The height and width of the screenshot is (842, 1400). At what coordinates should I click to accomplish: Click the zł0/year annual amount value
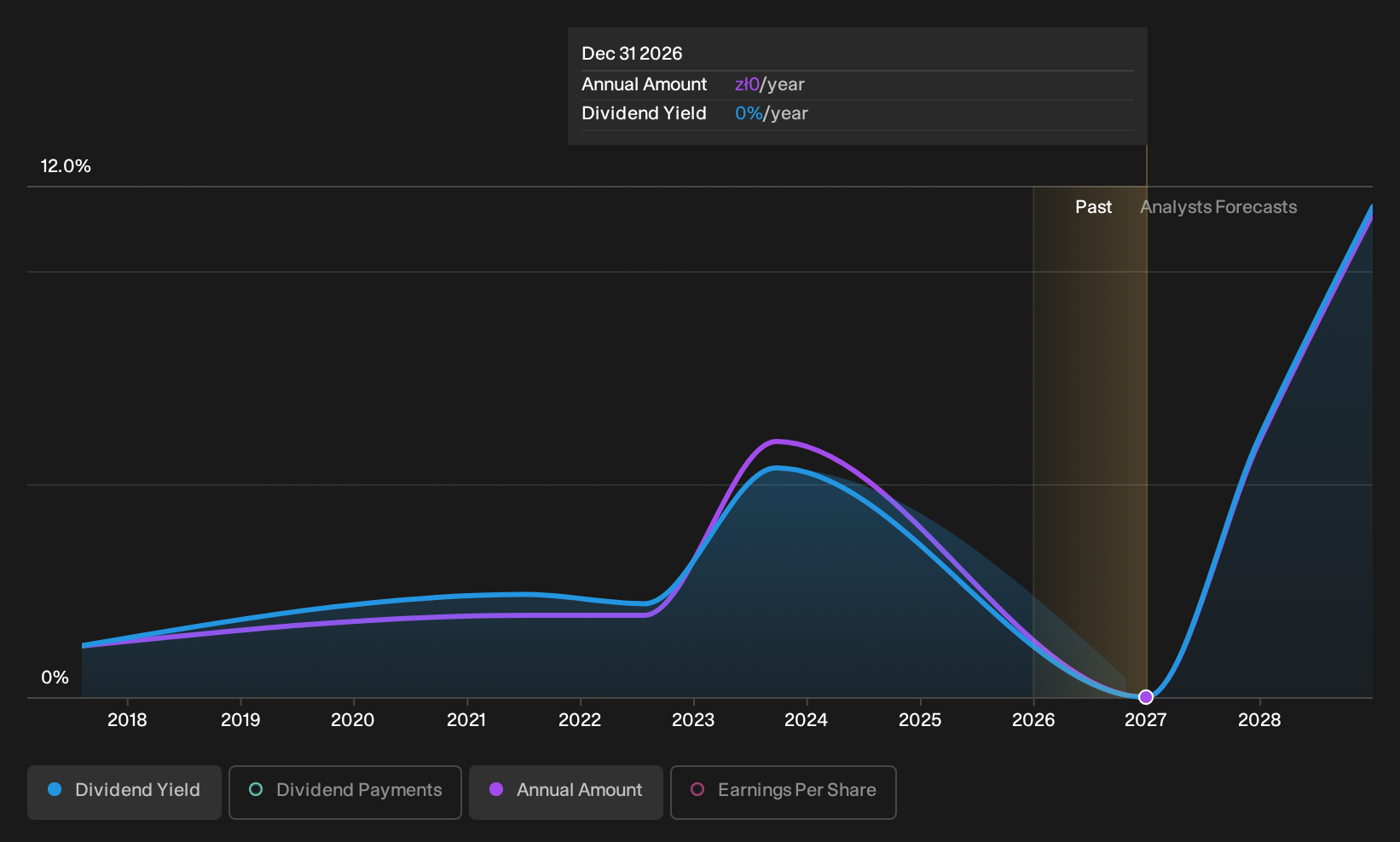pyautogui.click(x=769, y=84)
